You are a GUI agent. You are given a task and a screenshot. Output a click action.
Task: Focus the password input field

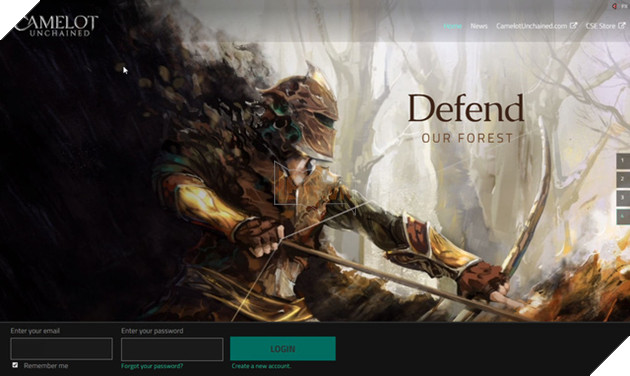click(x=172, y=349)
